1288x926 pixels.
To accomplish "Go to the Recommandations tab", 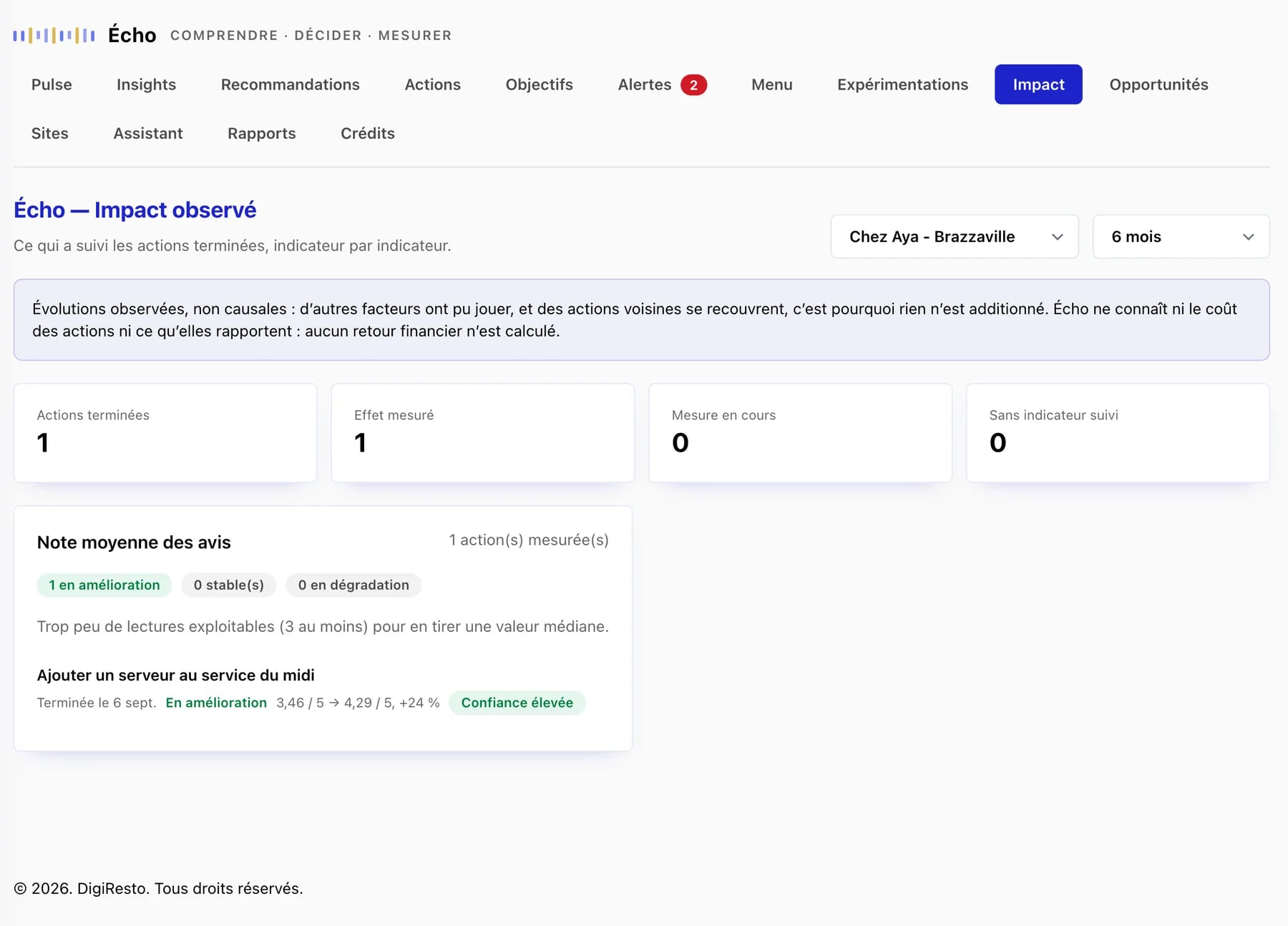I will [290, 84].
